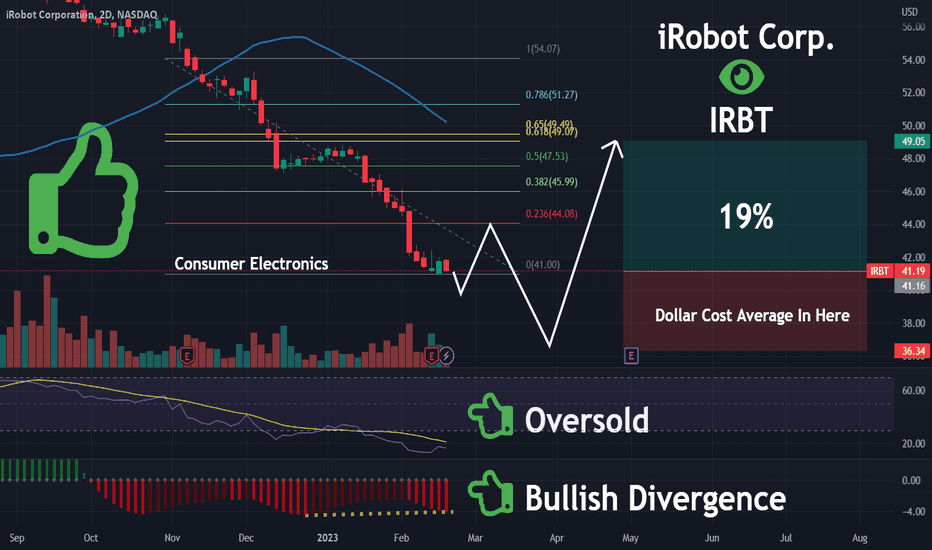The width and height of the screenshot is (932, 550).
Task: Click Feb on the time axis
Action: [401, 538]
